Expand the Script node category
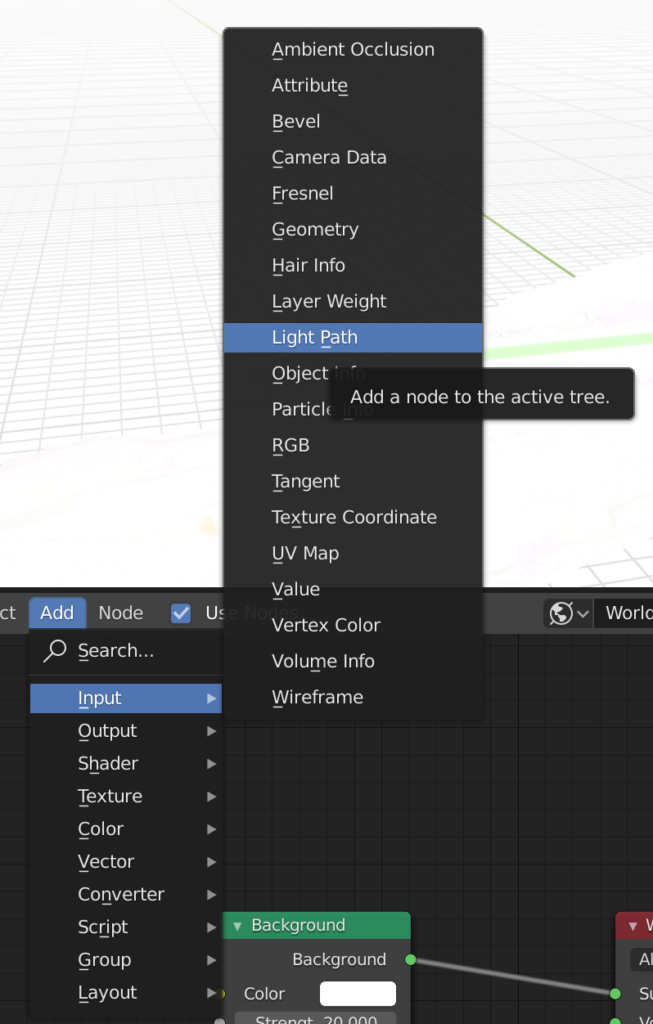This screenshot has width=653, height=1024. coord(126,927)
